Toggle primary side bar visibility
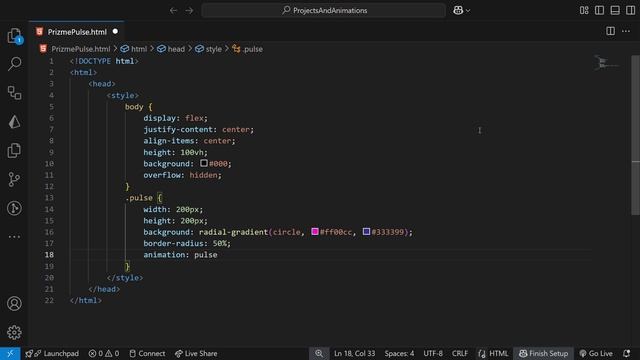Image resolution: width=640 pixels, height=360 pixels. coord(599,10)
